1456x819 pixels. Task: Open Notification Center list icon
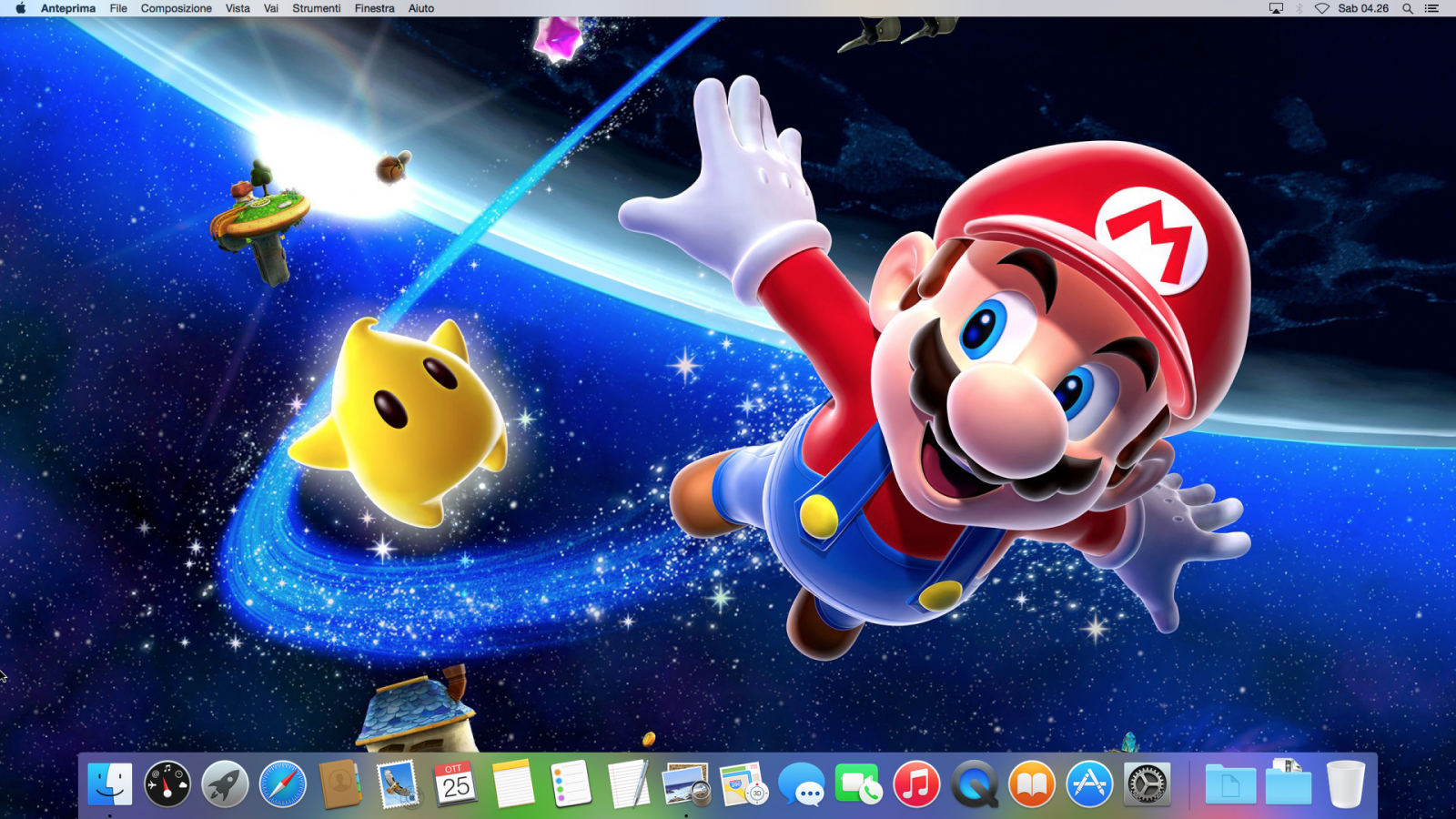(1431, 8)
